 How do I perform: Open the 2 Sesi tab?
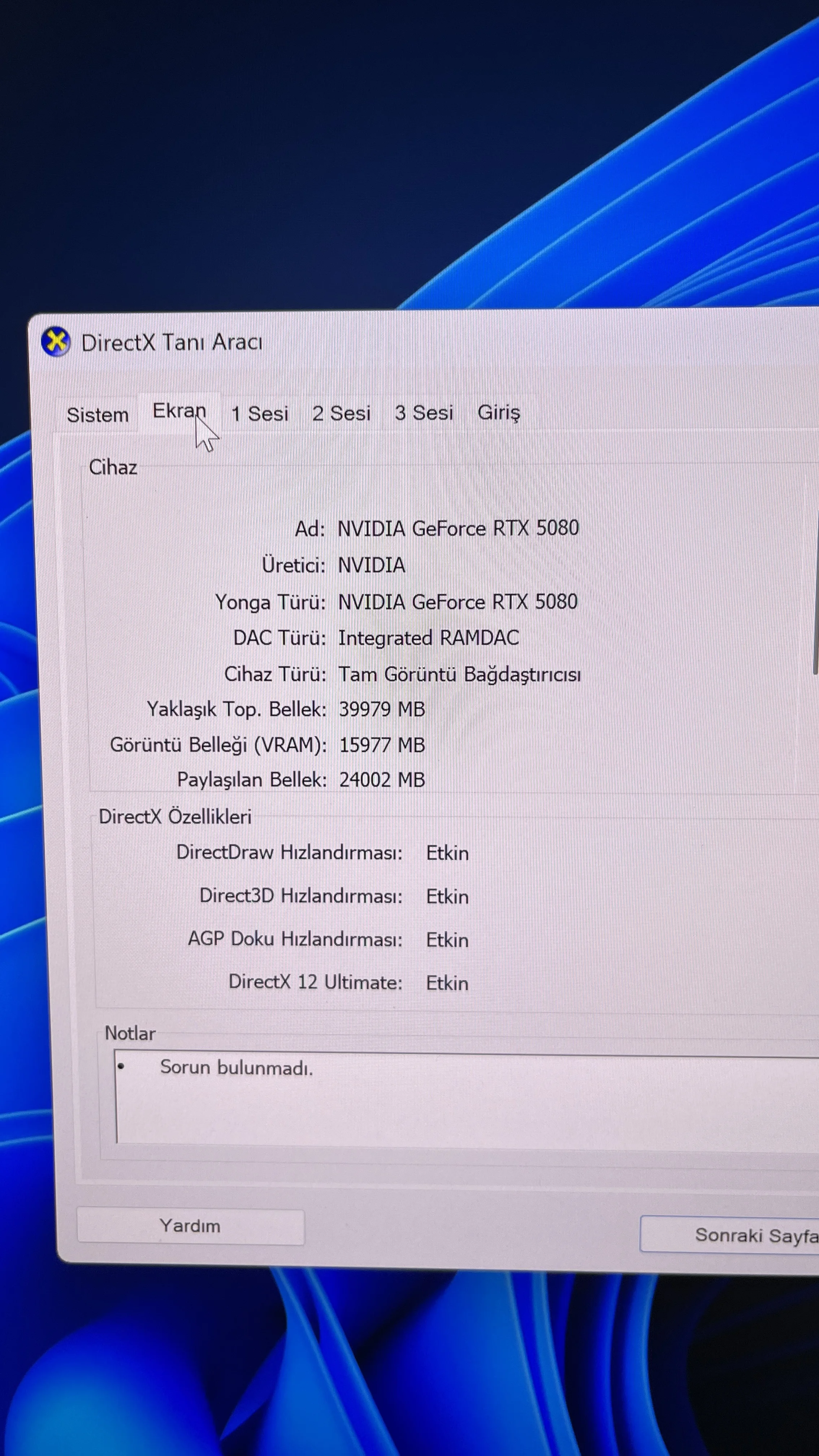click(341, 413)
